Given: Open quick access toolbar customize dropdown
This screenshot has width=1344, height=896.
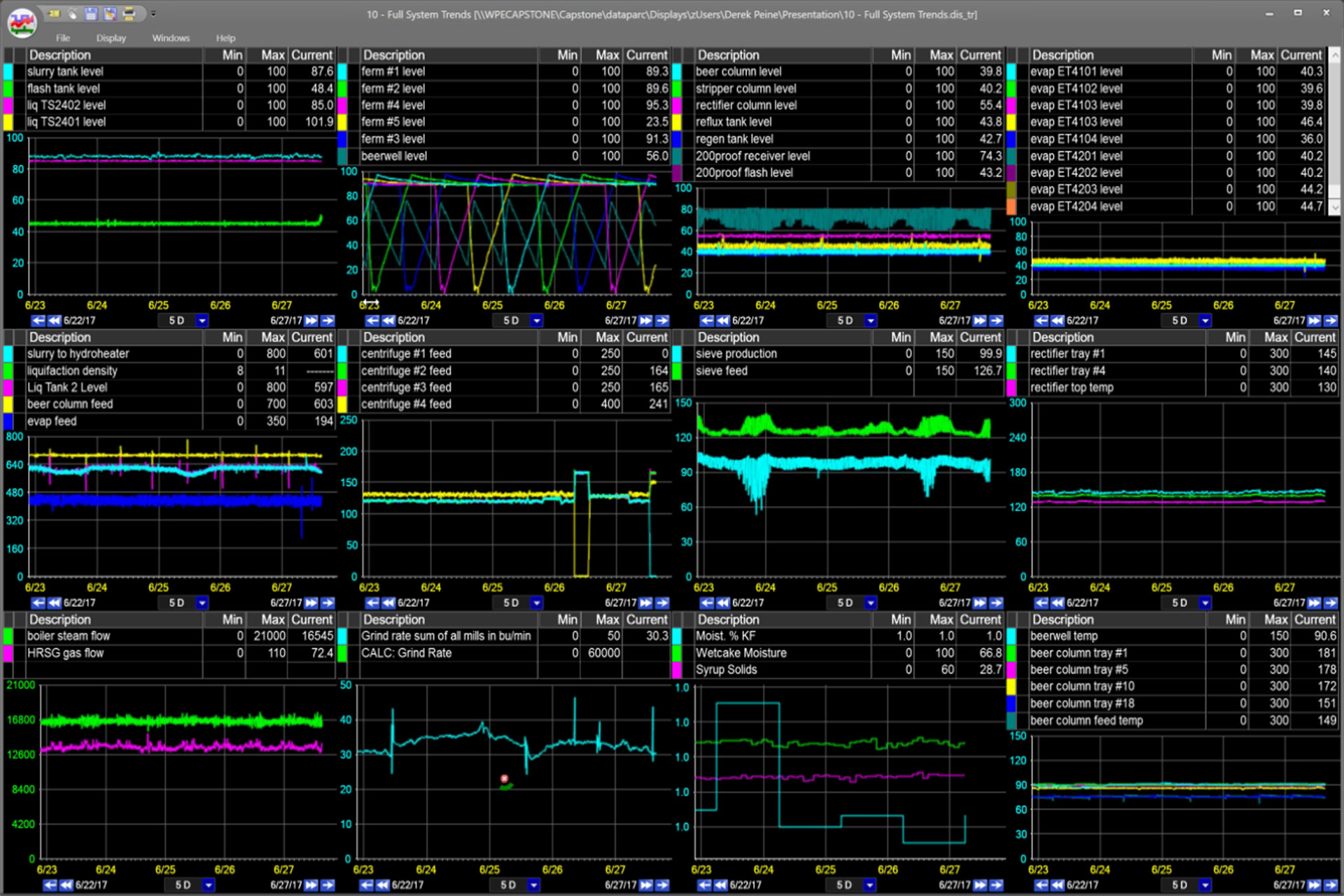Looking at the screenshot, I should click(153, 13).
